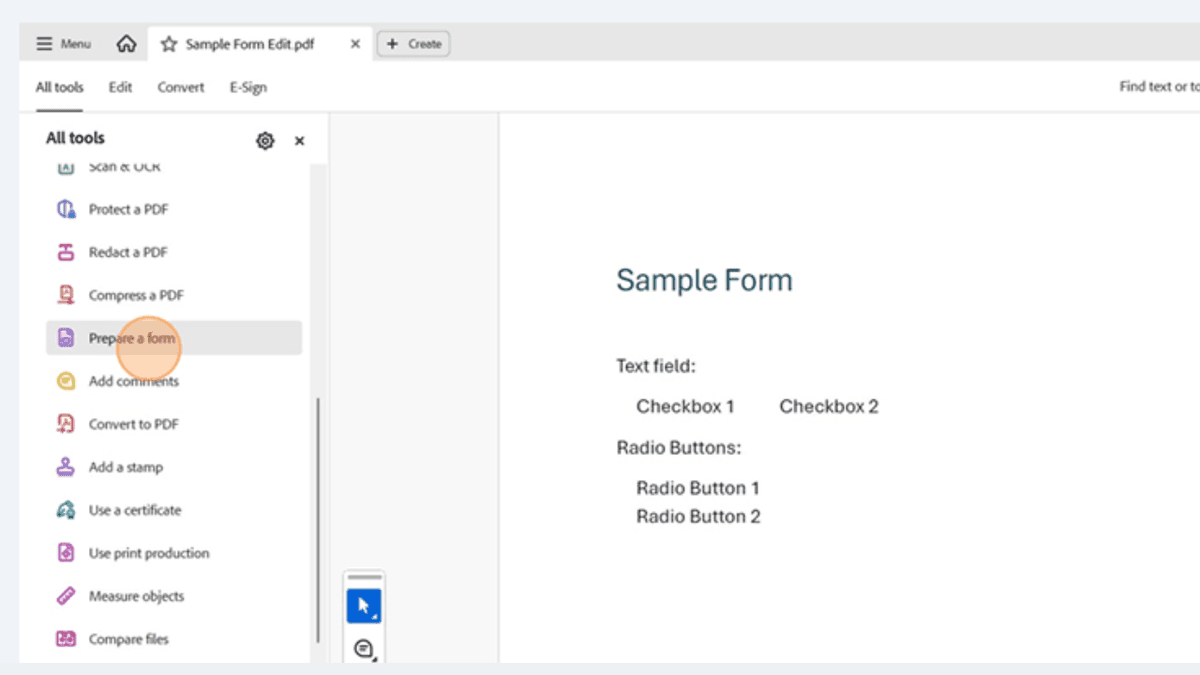Open the Add comment tool below the arrow
1200x675 pixels.
click(x=364, y=648)
